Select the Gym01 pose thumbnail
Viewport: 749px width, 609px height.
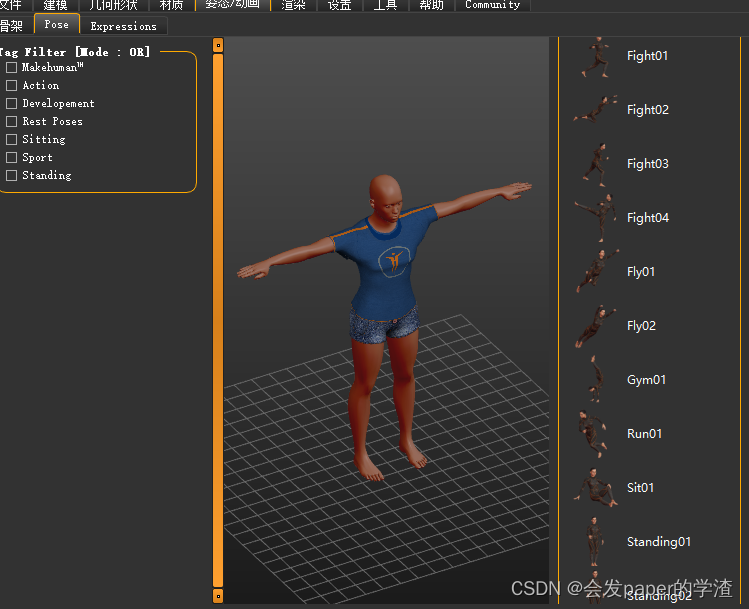[595, 379]
